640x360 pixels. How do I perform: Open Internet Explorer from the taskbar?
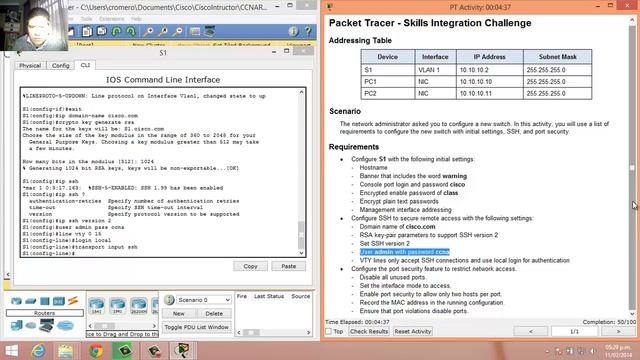tap(39, 351)
